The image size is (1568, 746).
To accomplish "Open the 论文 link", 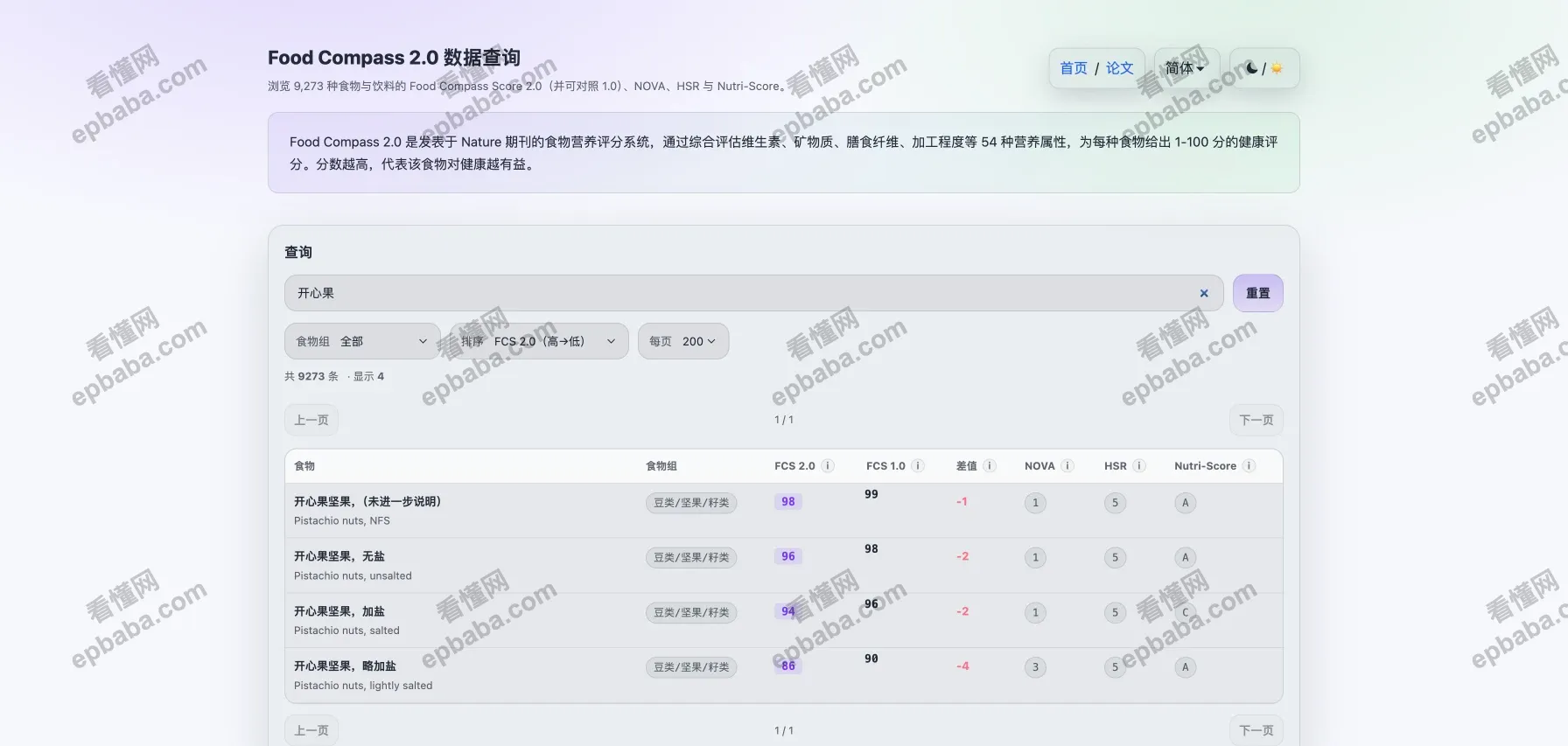I will [x=1119, y=68].
